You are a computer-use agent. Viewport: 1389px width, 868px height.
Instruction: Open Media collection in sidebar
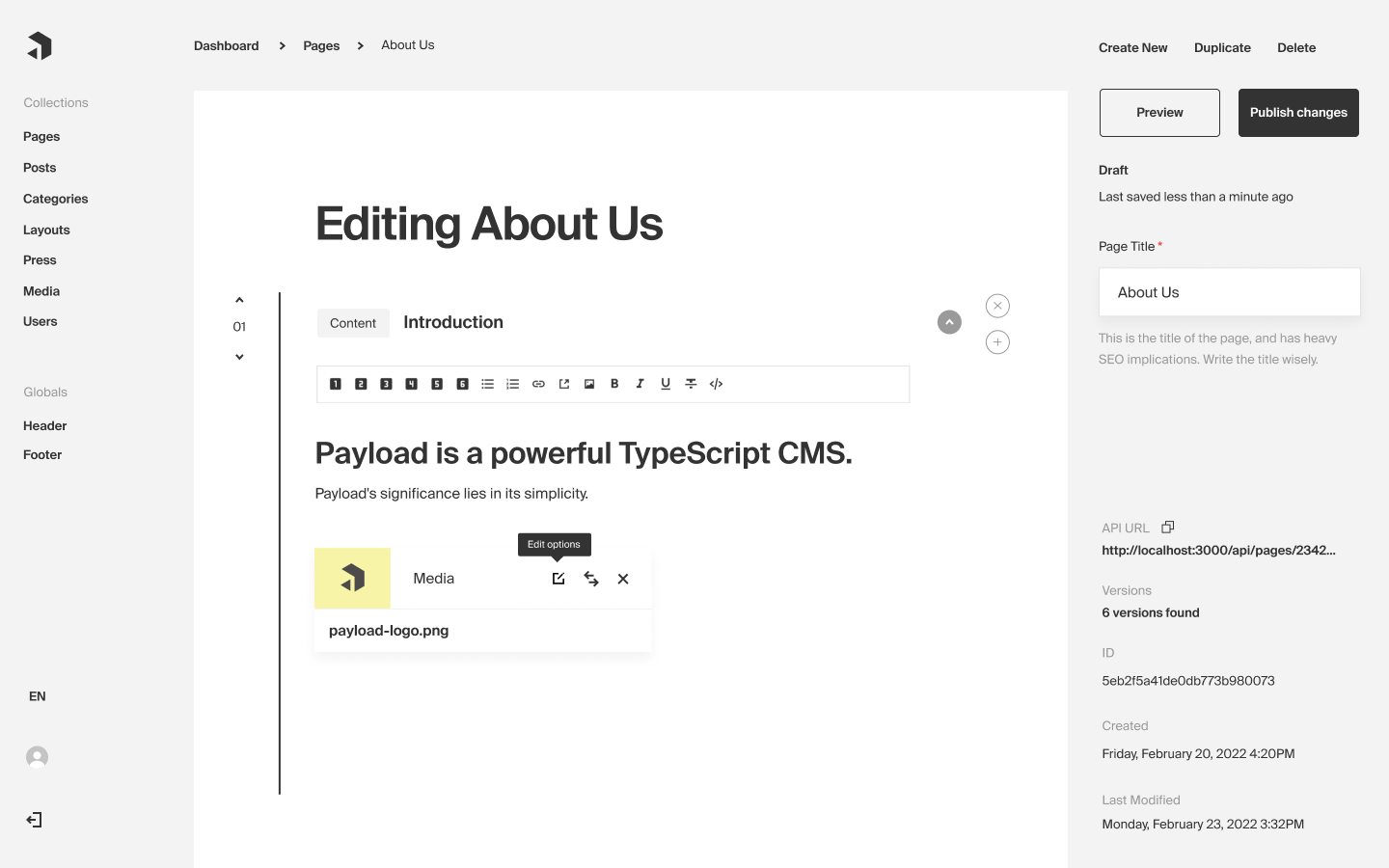41,291
